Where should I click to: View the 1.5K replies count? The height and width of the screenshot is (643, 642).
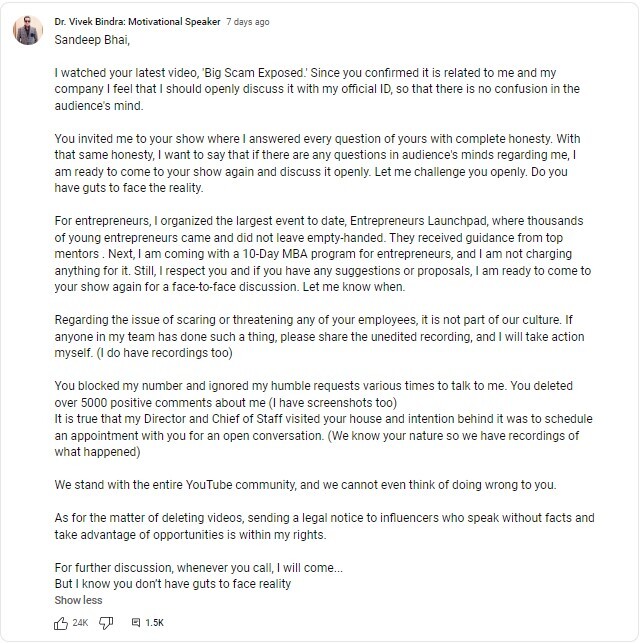pos(155,623)
